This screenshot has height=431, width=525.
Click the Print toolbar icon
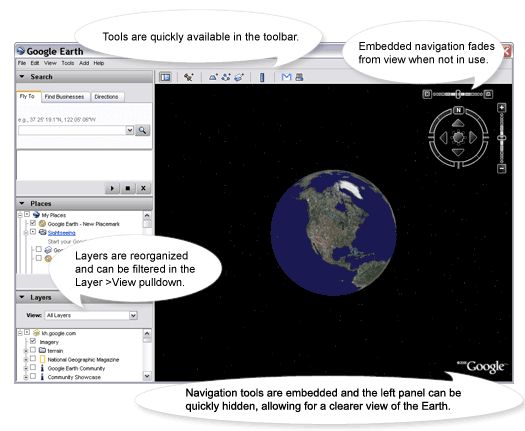(x=299, y=77)
